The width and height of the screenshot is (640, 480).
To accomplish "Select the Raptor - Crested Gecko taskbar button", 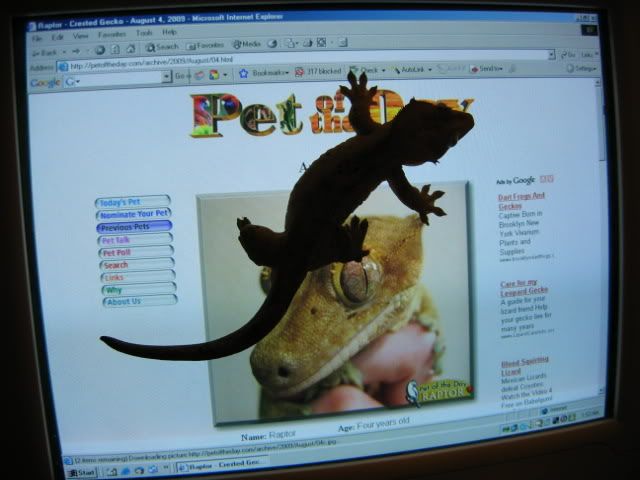I will [221, 464].
